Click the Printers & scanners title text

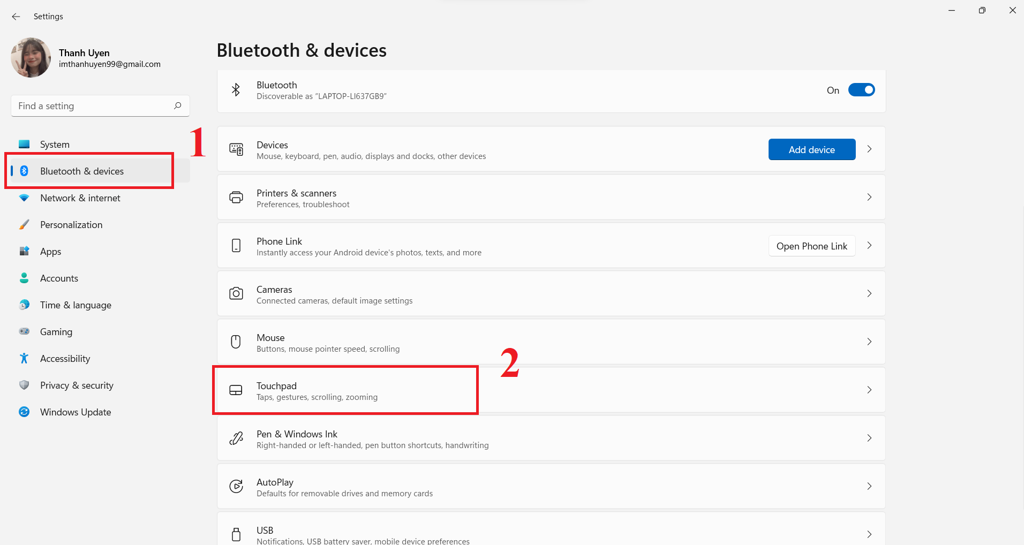[x=296, y=193]
